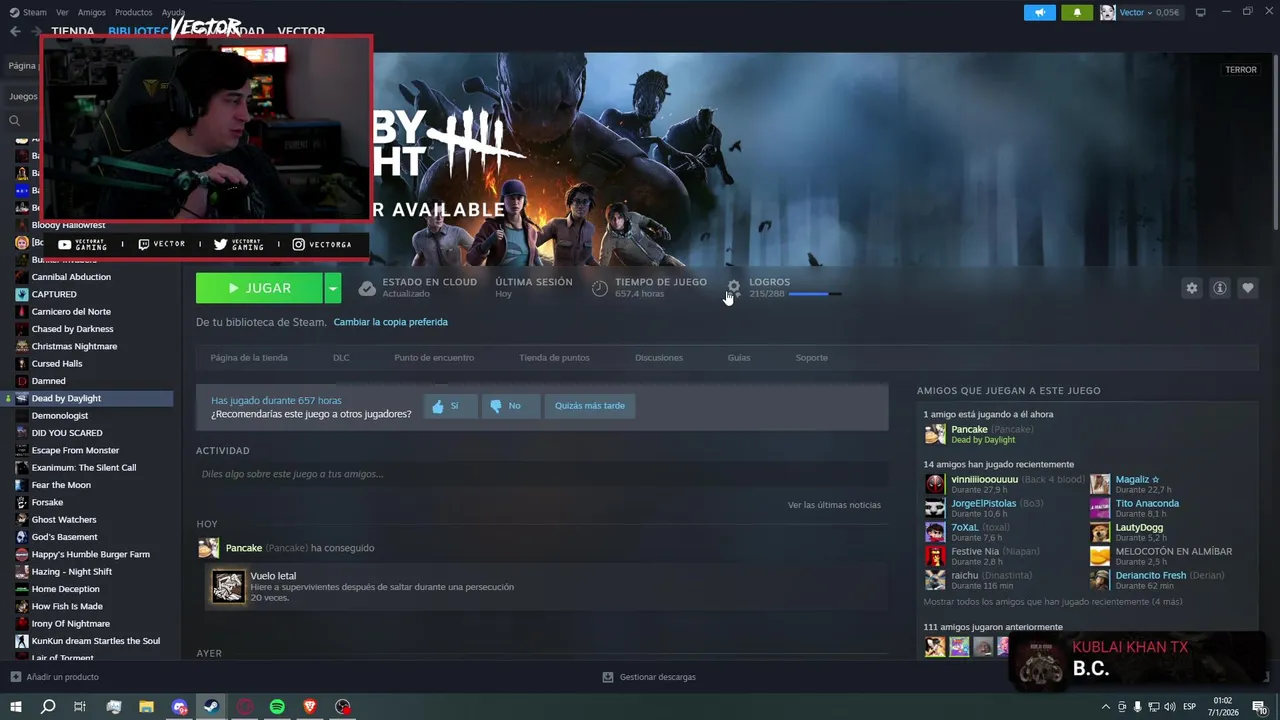Image resolution: width=1280 pixels, height=720 pixels.
Task: Open LOGROS achievements section
Action: (769, 282)
